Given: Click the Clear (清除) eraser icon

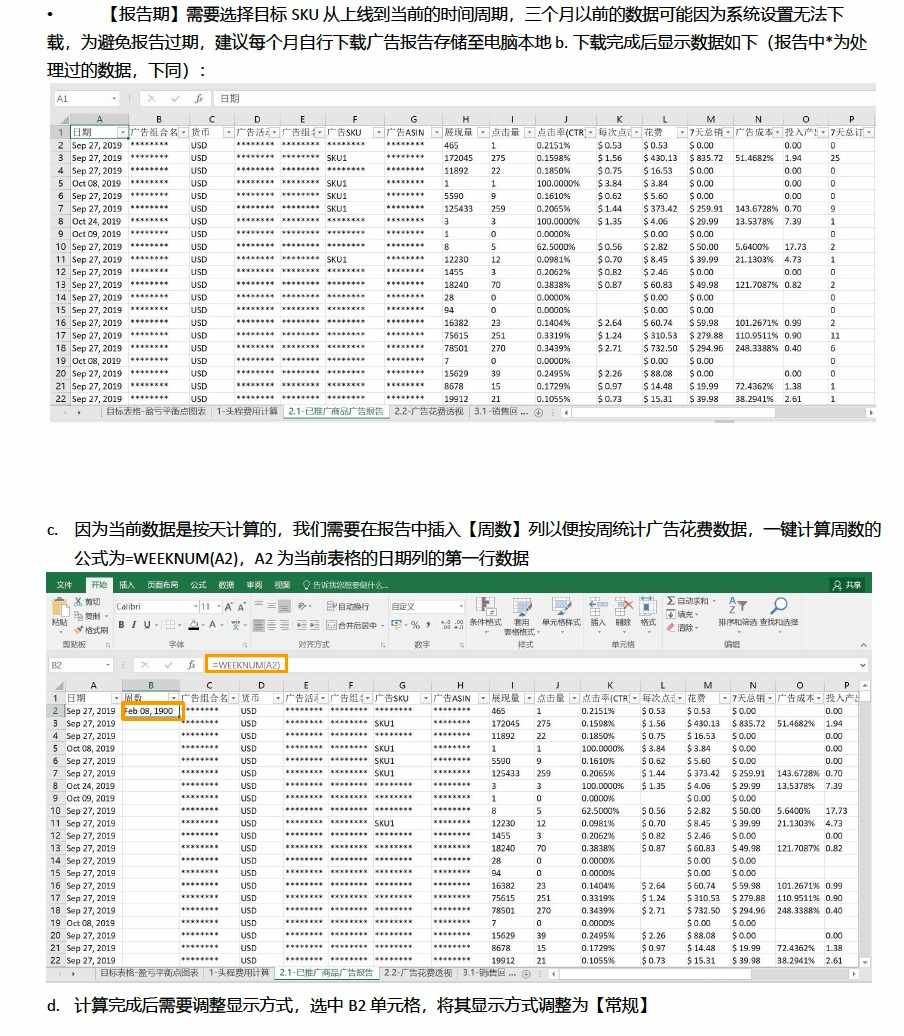Looking at the screenshot, I should 671,628.
